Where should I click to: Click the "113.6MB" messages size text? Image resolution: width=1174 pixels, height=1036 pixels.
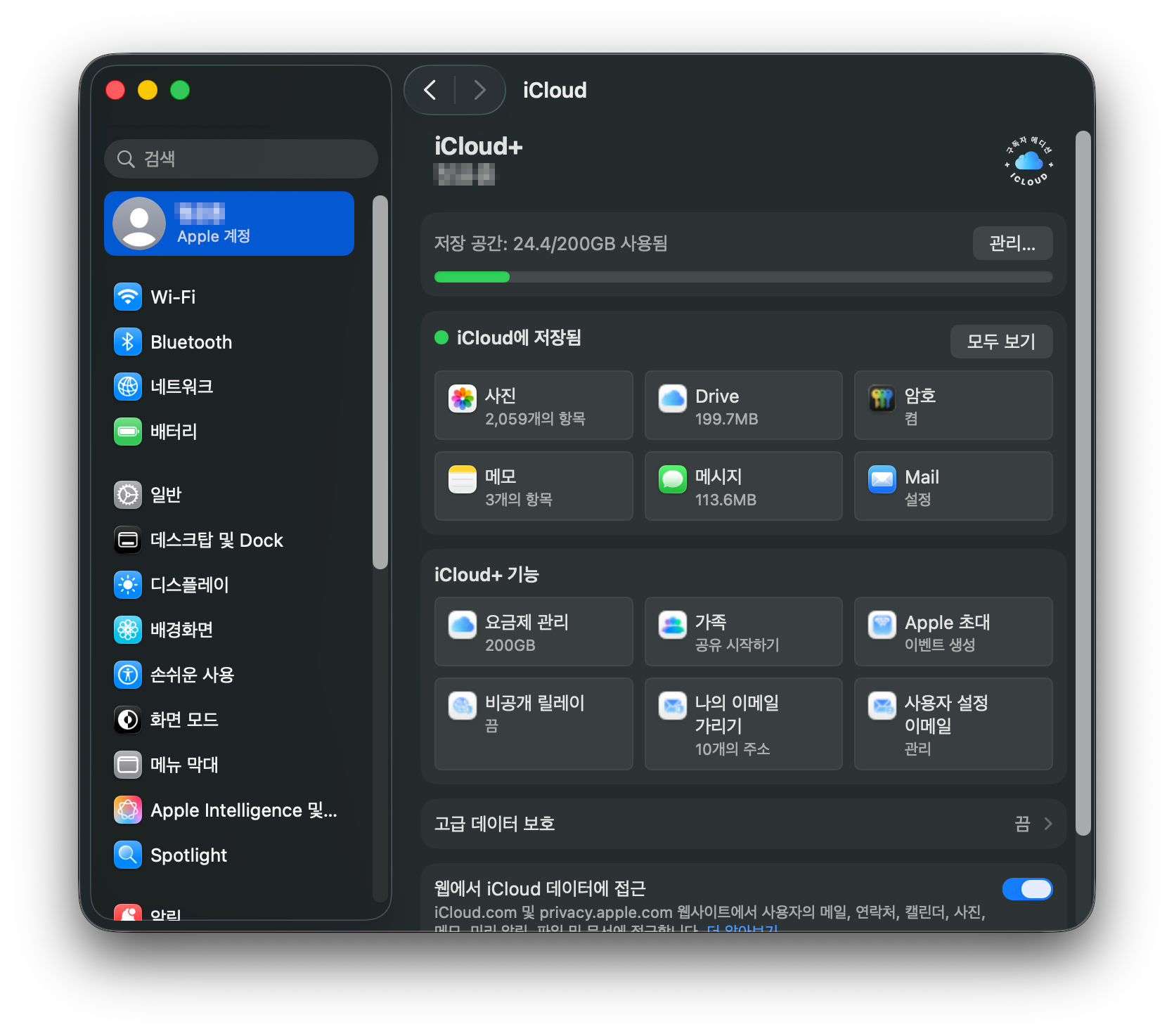pyautogui.click(x=725, y=500)
